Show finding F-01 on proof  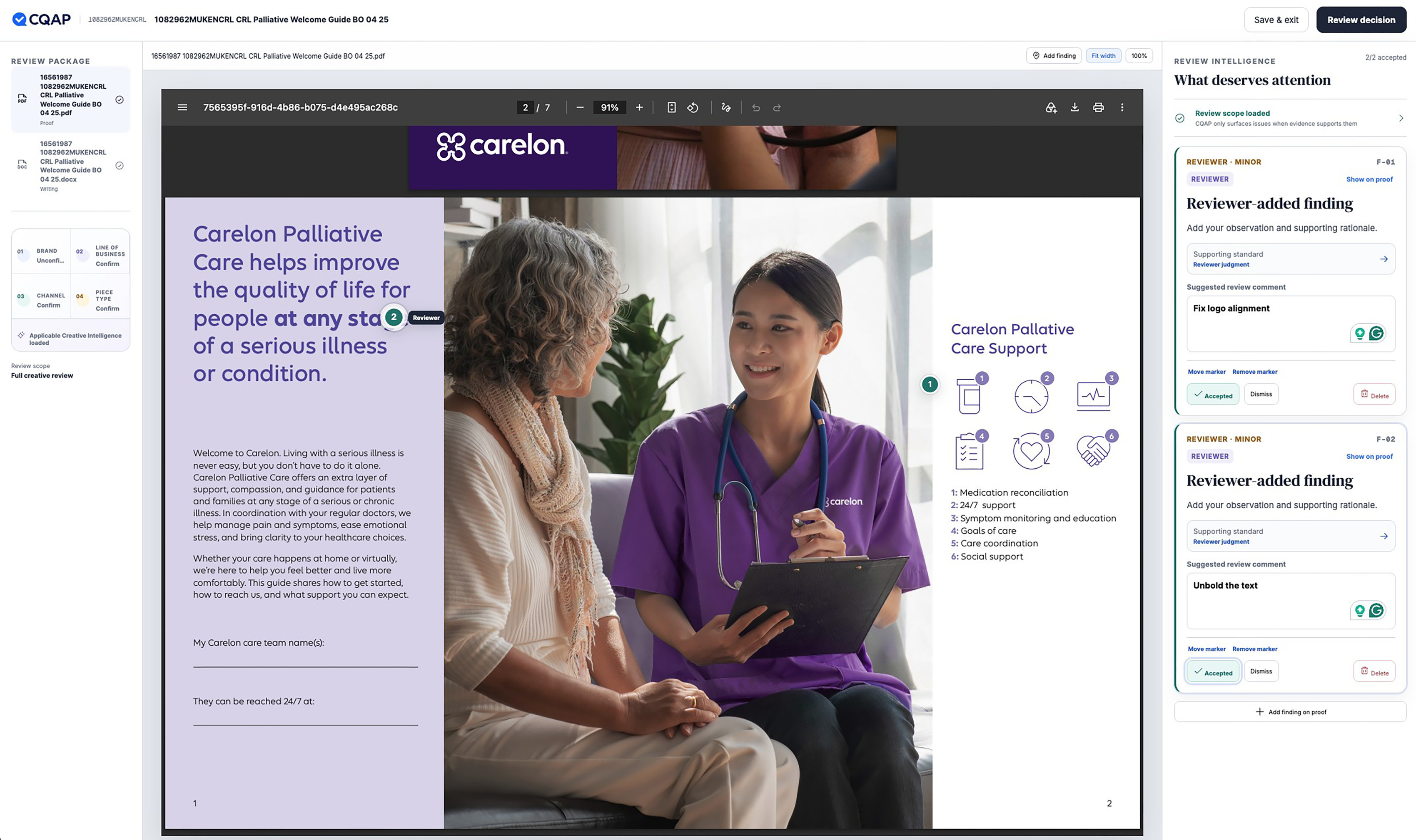[x=1369, y=179]
